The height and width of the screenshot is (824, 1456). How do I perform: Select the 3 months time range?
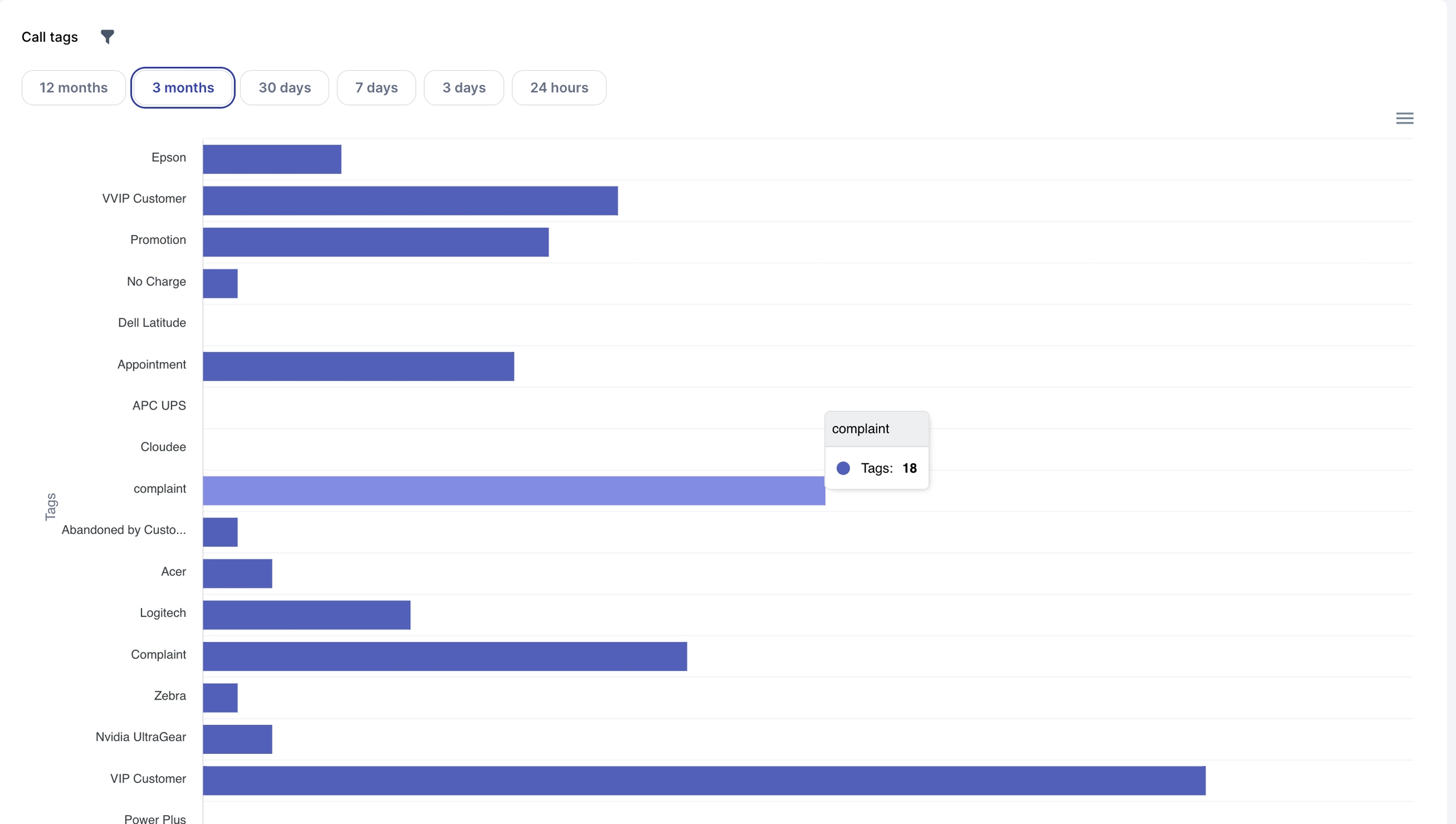[183, 88]
